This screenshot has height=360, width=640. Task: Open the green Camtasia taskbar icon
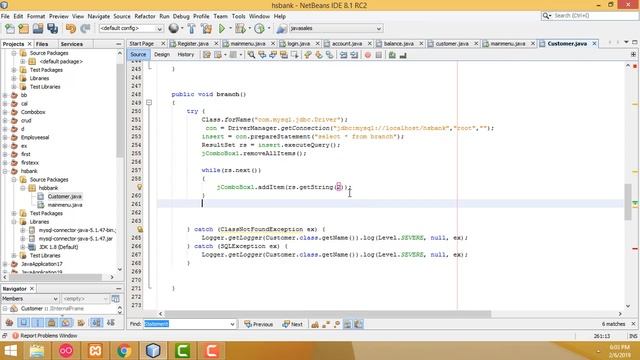(182, 351)
